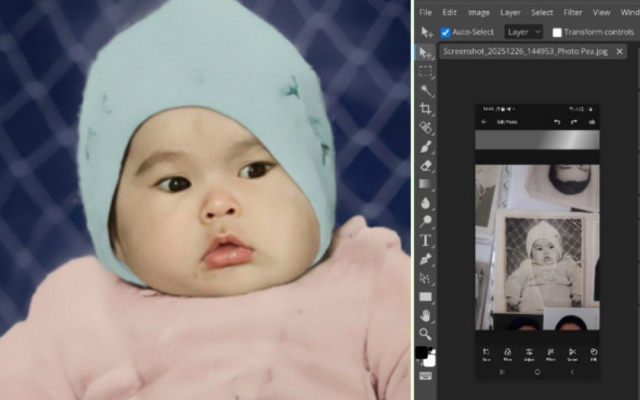Open the Layer target dropdown
640x400 pixels.
[x=523, y=32]
